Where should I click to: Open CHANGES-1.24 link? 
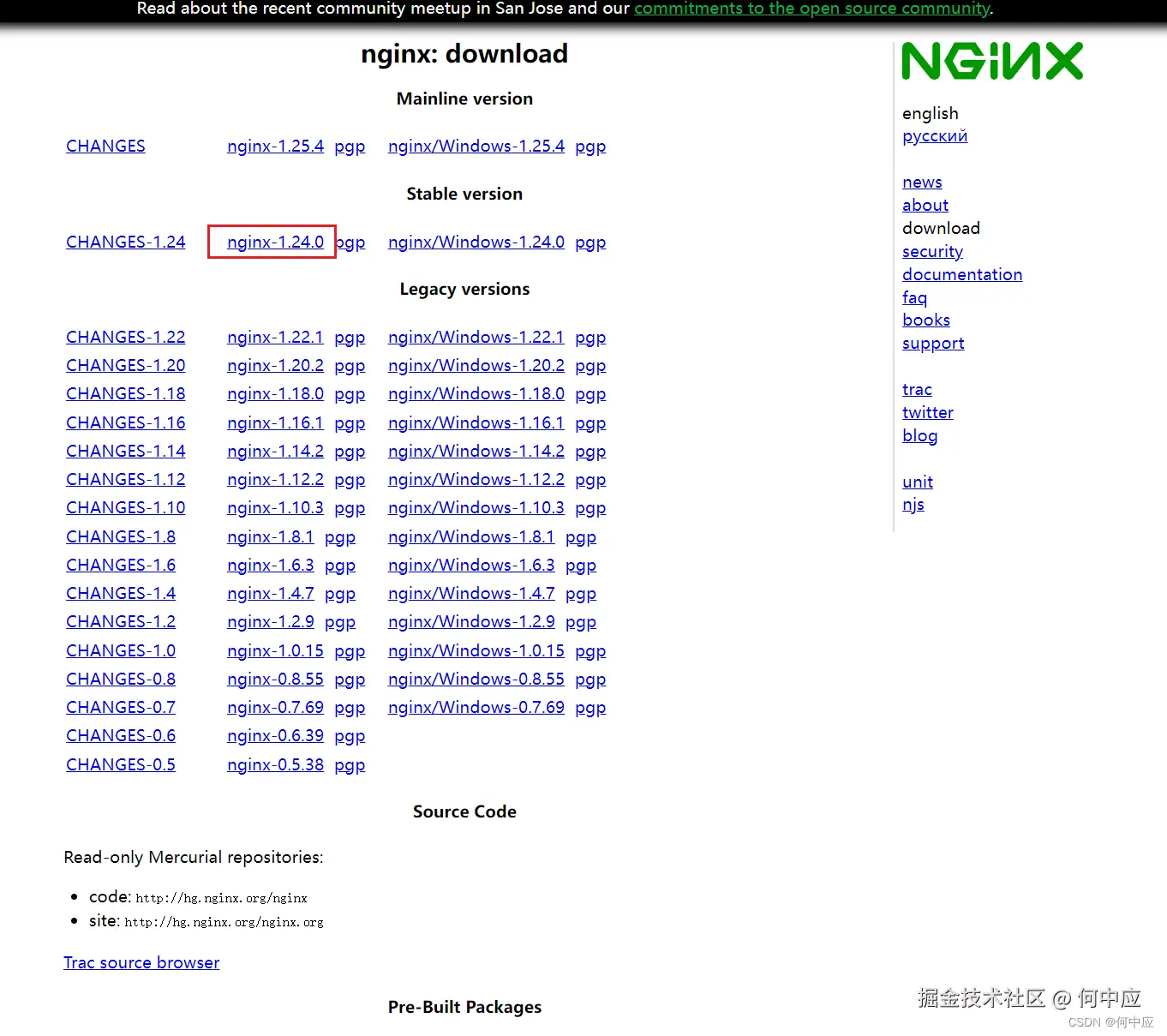126,243
